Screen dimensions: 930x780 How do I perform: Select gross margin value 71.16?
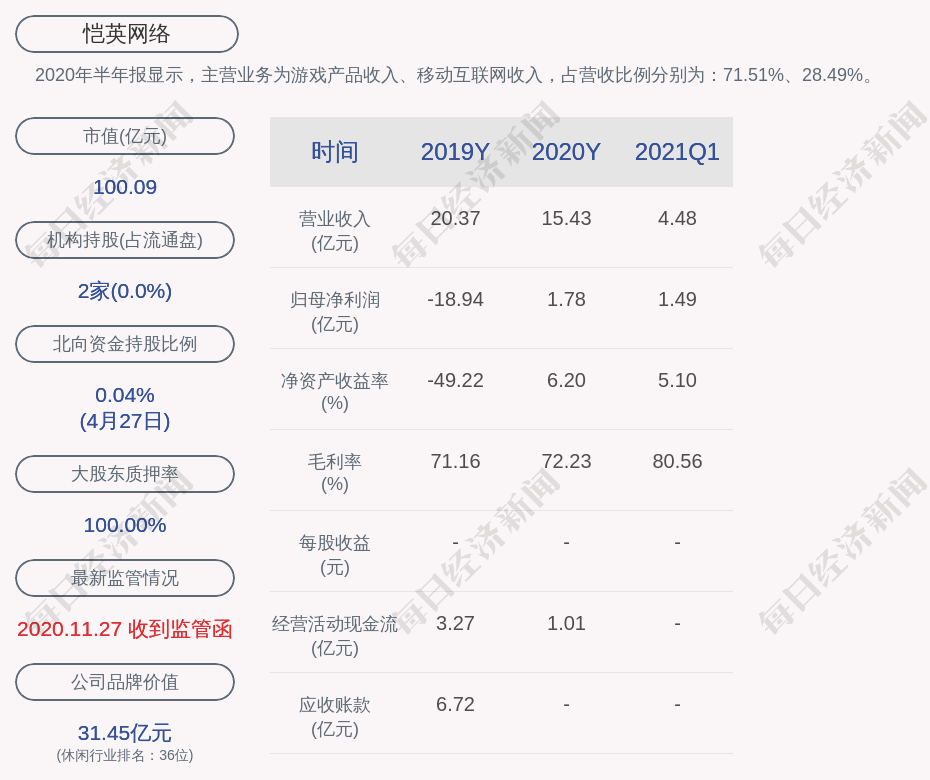tap(456, 461)
